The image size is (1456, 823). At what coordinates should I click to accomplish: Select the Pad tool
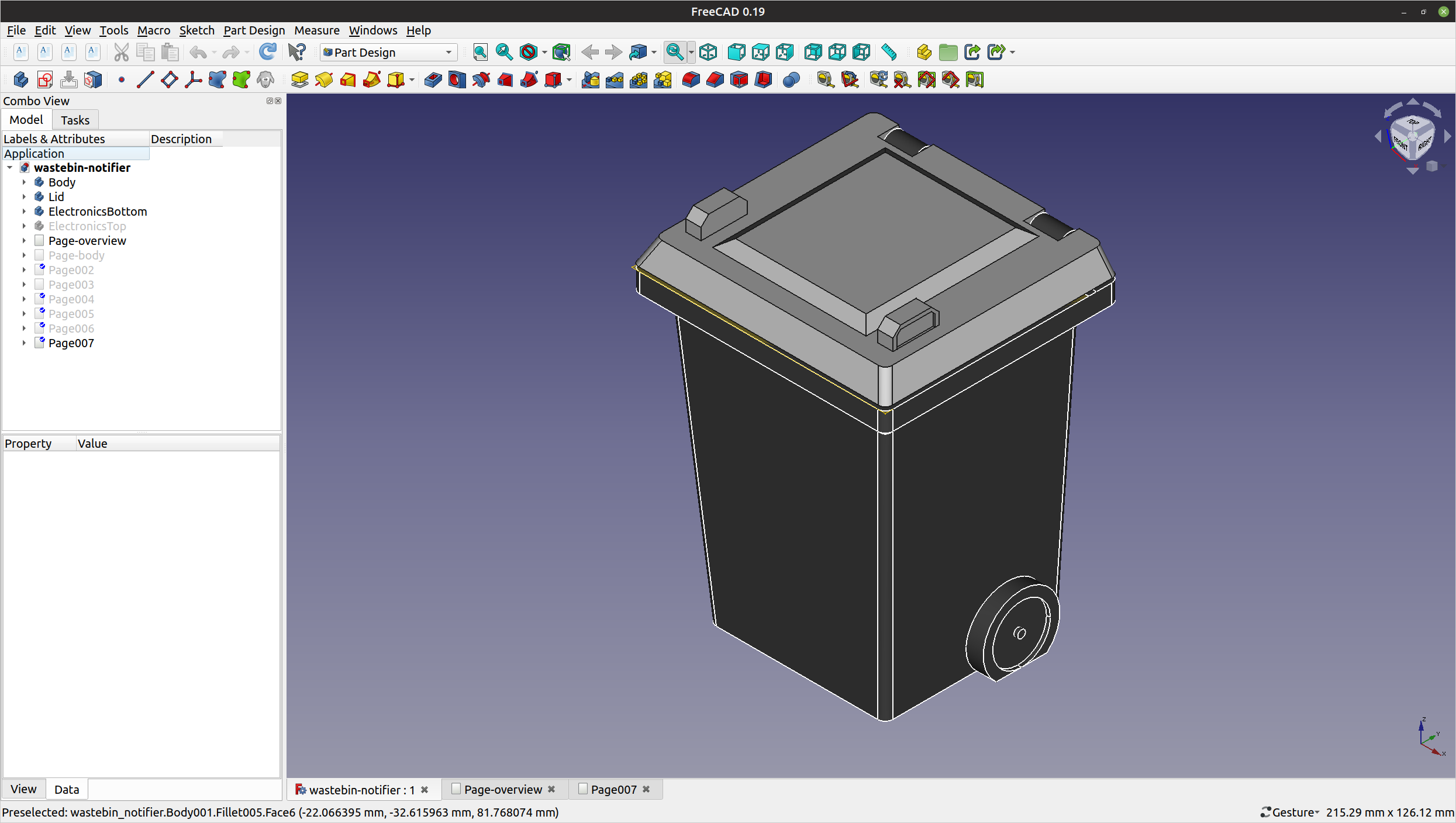[300, 79]
